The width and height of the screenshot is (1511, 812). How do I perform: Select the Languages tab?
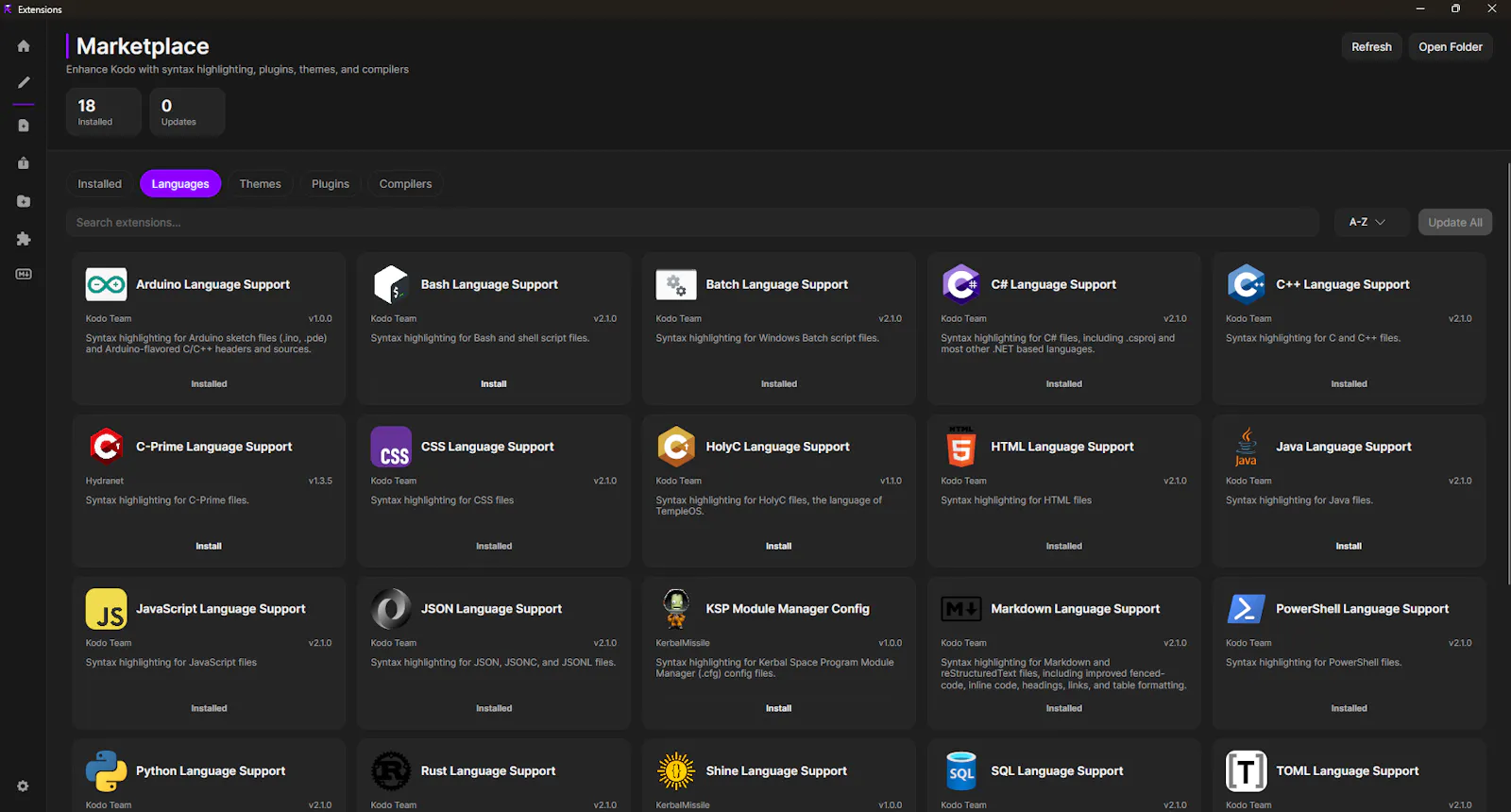pyautogui.click(x=180, y=184)
